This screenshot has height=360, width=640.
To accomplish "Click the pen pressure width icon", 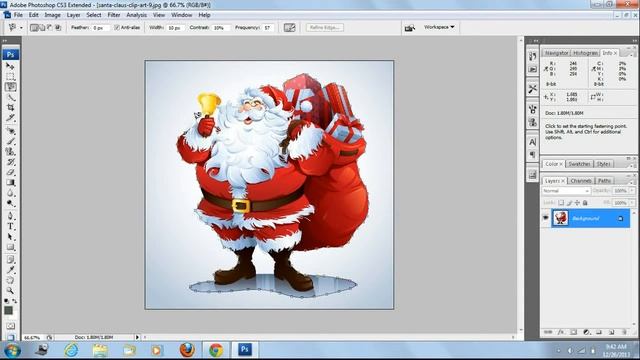I will 289,27.
